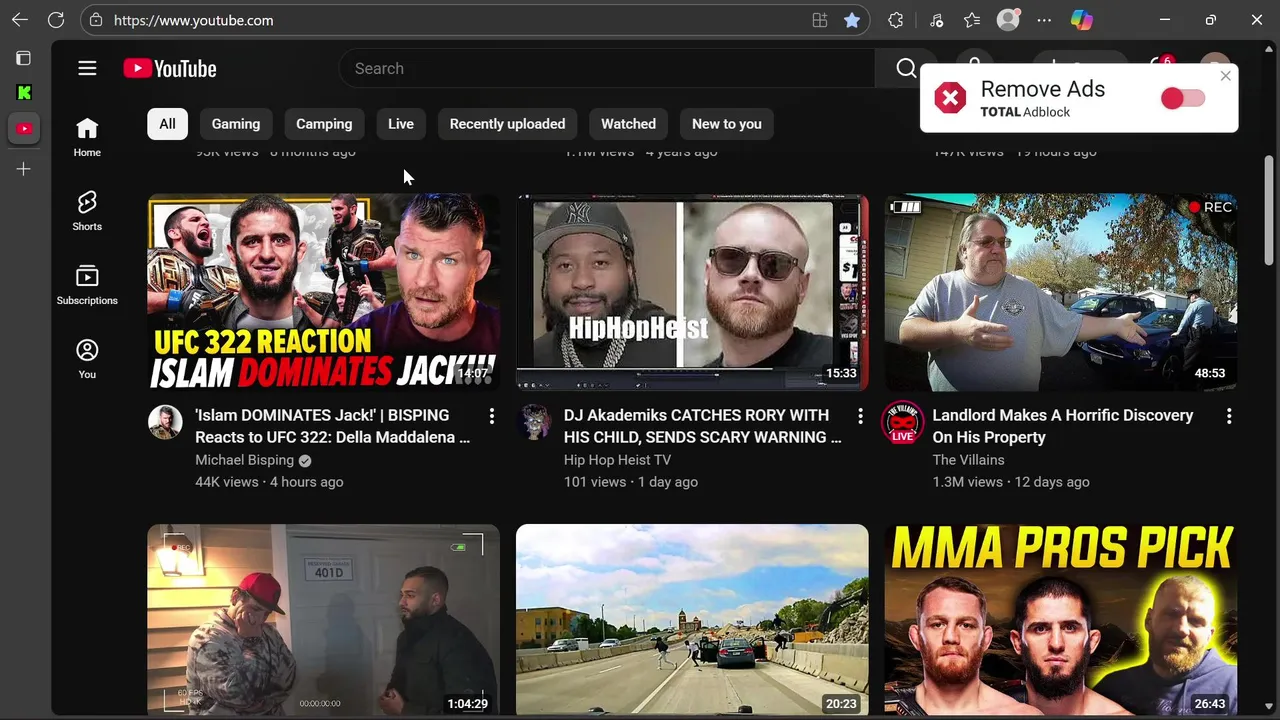View site information lock icon
Image resolution: width=1280 pixels, height=720 pixels.
point(96,20)
